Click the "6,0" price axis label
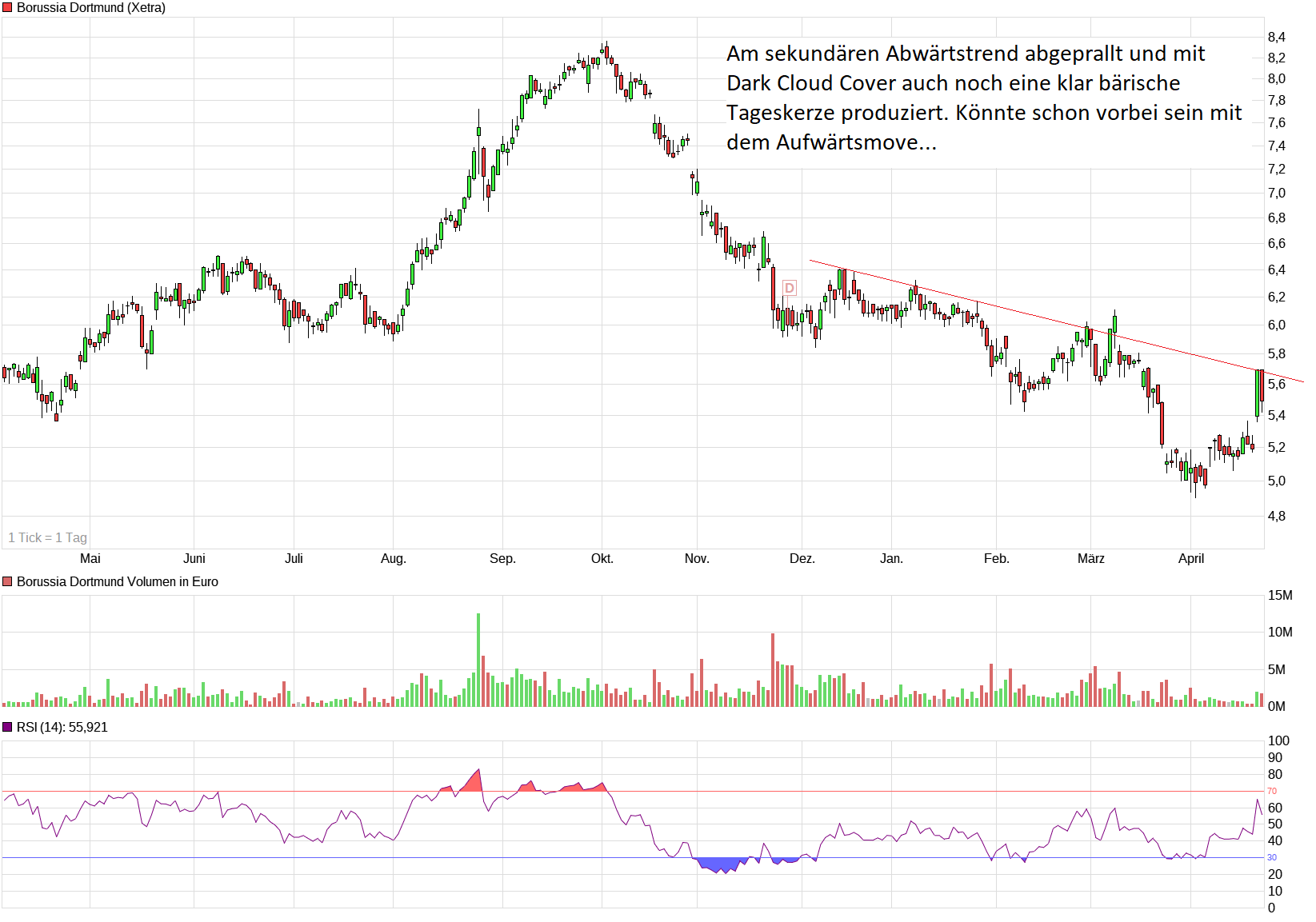1316x922 pixels. pos(1277,325)
